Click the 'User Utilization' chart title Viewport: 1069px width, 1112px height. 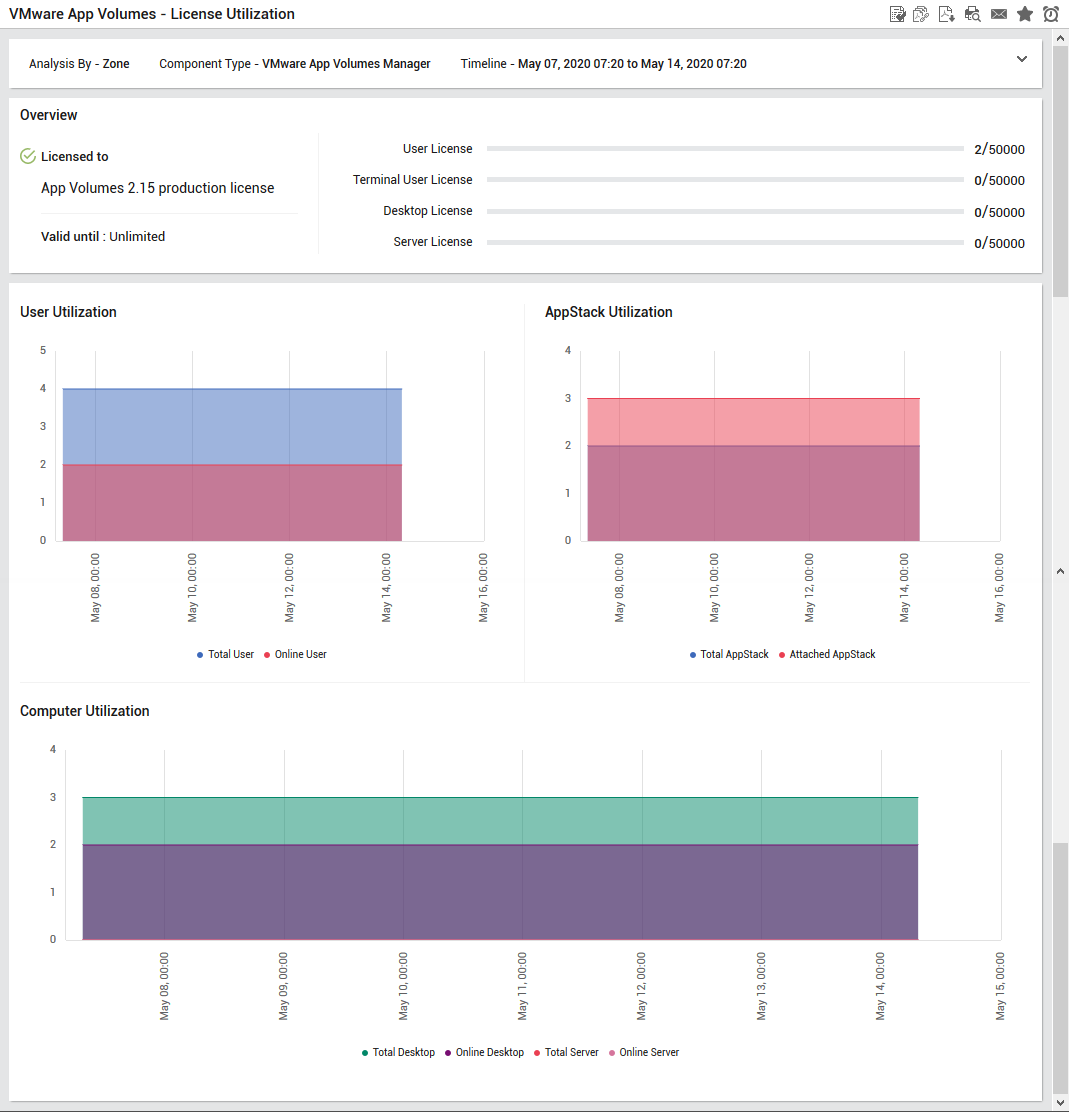68,312
